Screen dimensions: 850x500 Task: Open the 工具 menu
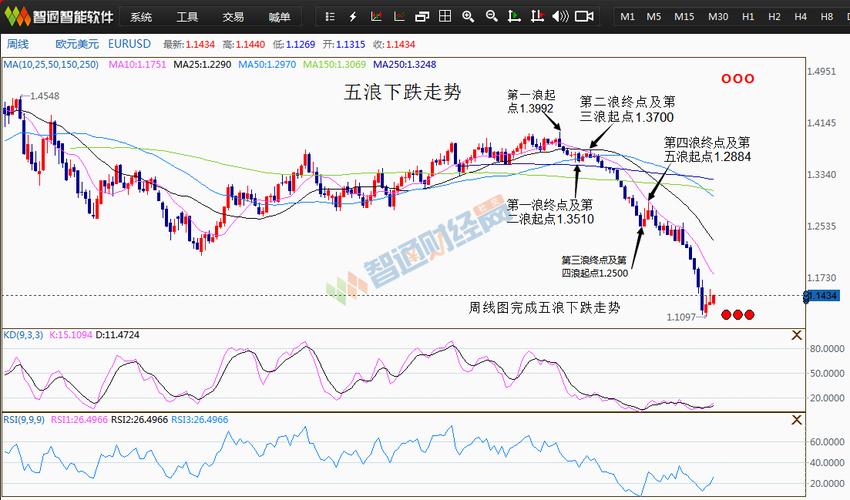pyautogui.click(x=187, y=17)
